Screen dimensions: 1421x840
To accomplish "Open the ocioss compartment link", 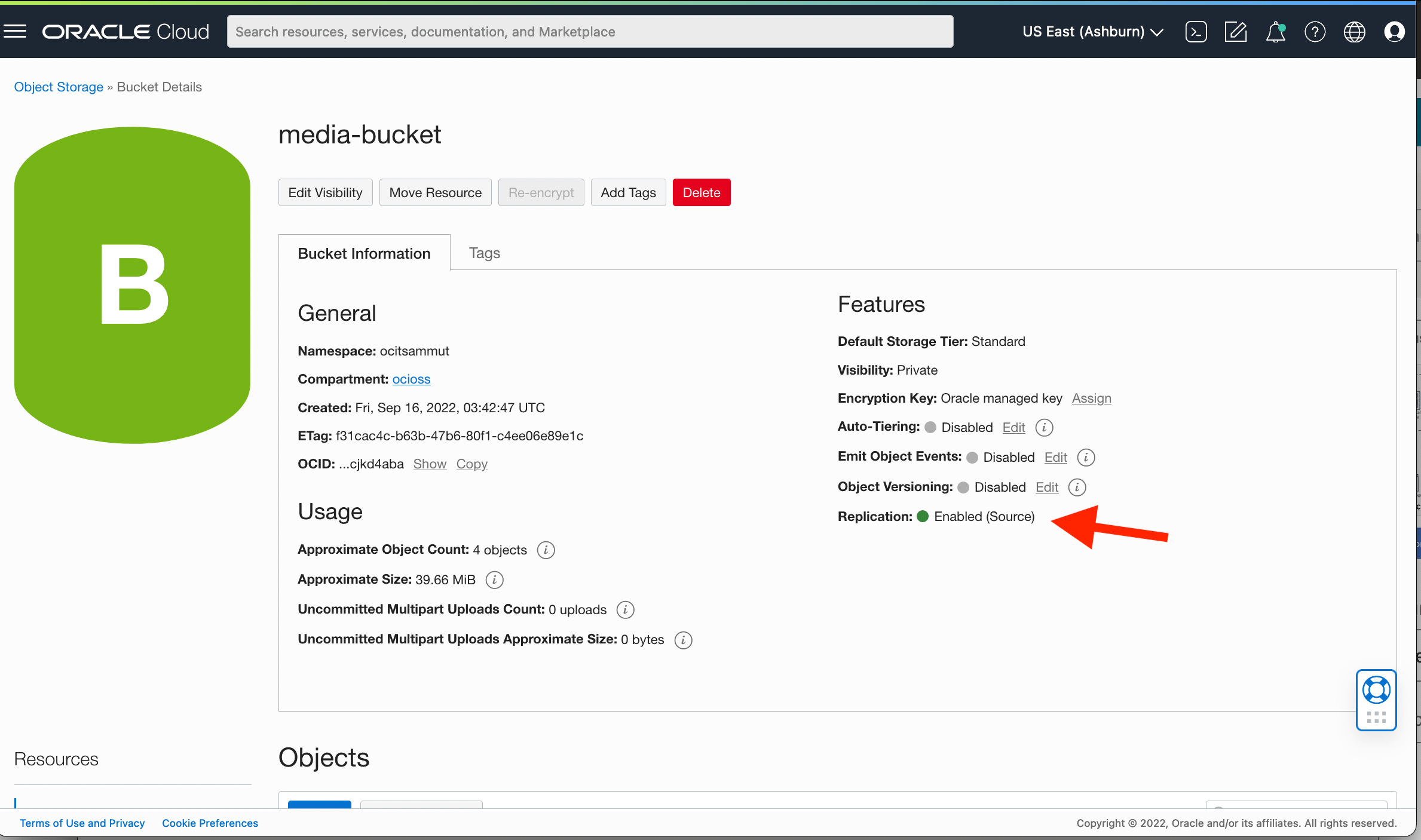I will tap(411, 379).
